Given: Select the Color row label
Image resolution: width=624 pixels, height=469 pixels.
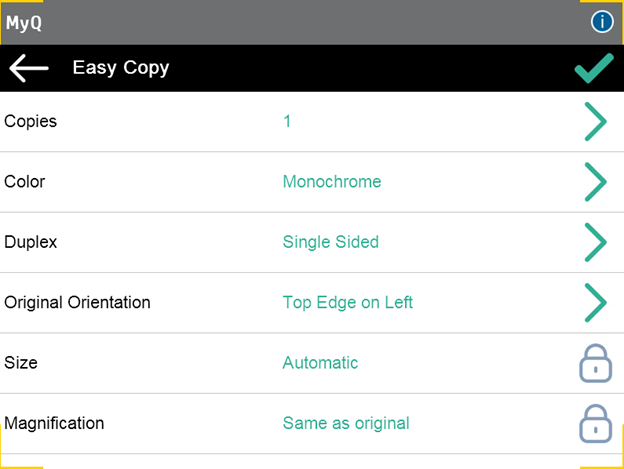Looking at the screenshot, I should [25, 182].
